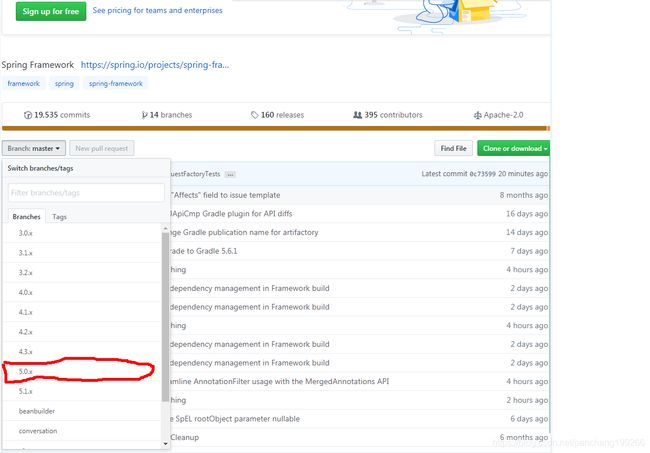Open the Gradle publication name for artifactory commit
The image size is (650, 453).
click(x=244, y=232)
